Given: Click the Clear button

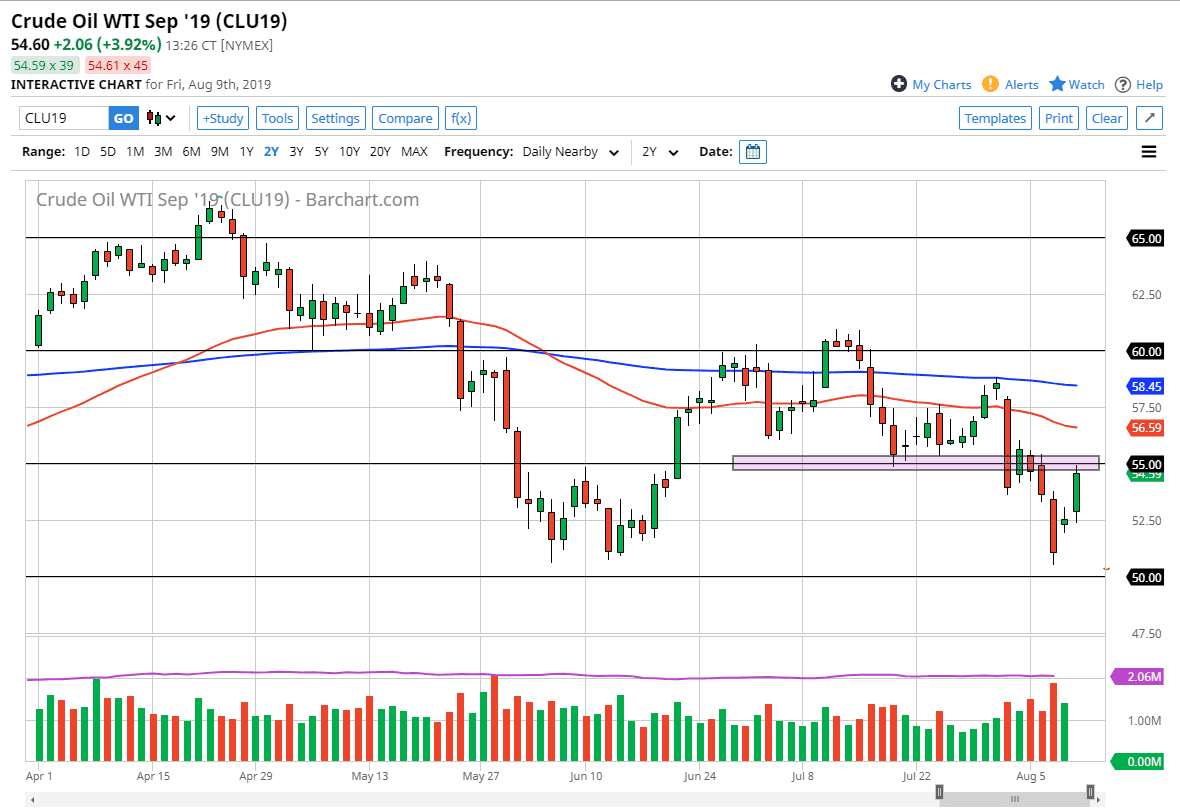Looking at the screenshot, I should point(1106,118).
